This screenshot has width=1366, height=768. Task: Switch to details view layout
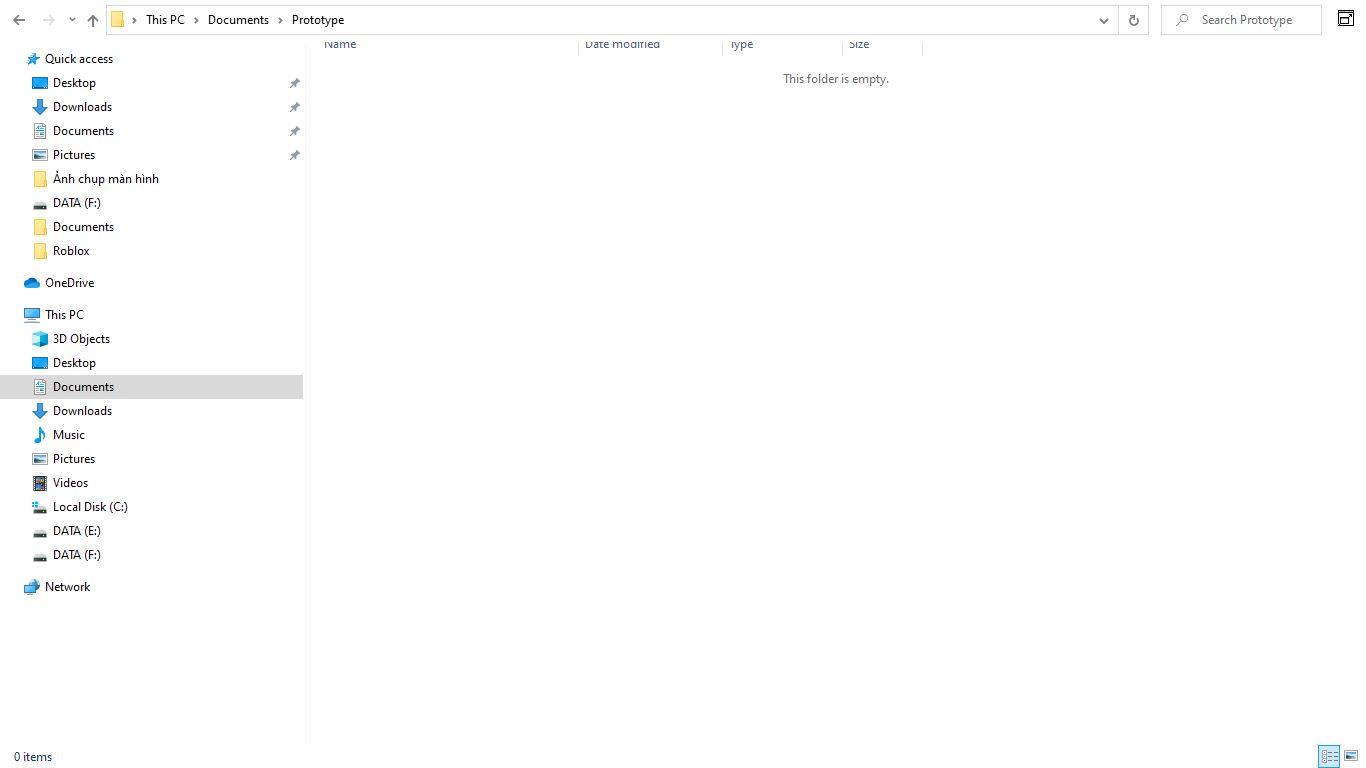(x=1329, y=756)
